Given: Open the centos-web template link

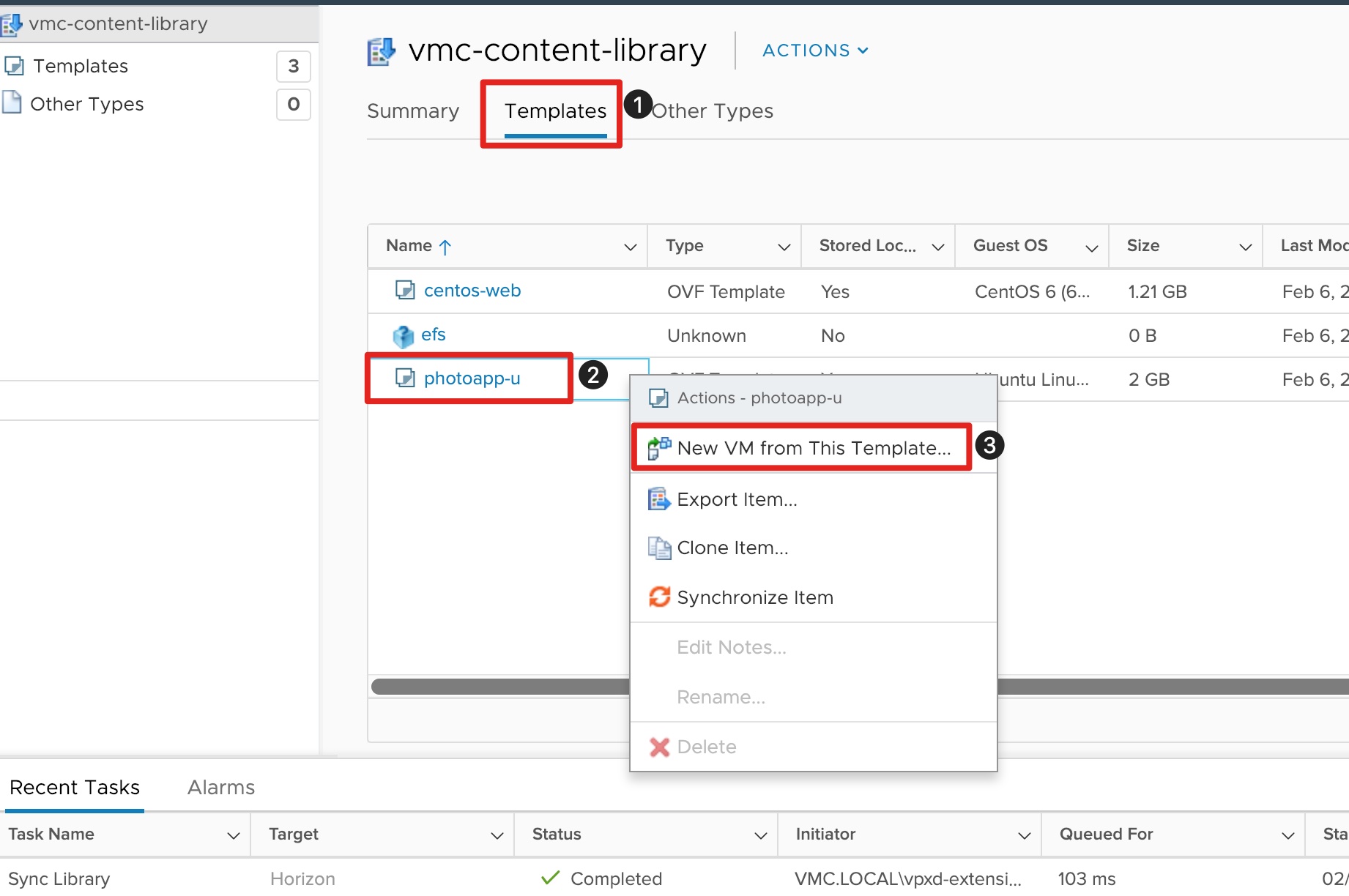Looking at the screenshot, I should tap(472, 291).
